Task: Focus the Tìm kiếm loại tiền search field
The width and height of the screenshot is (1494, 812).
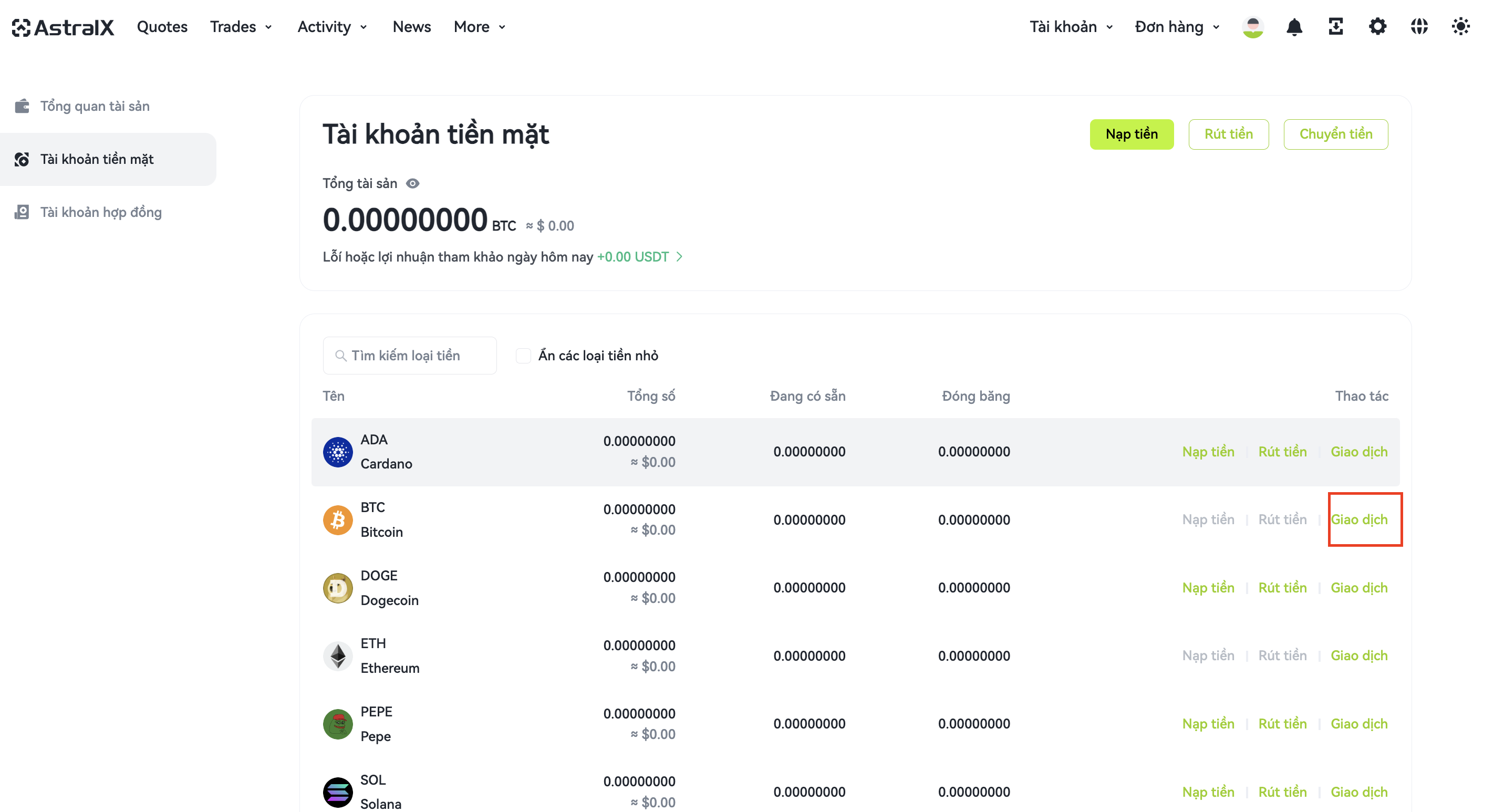Action: click(409, 356)
